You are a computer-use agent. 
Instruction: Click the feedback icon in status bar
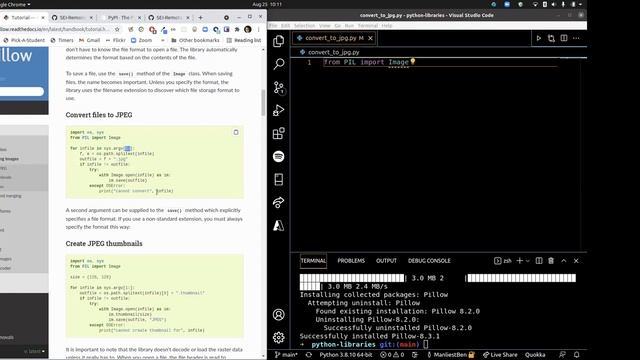pyautogui.click(x=562, y=355)
